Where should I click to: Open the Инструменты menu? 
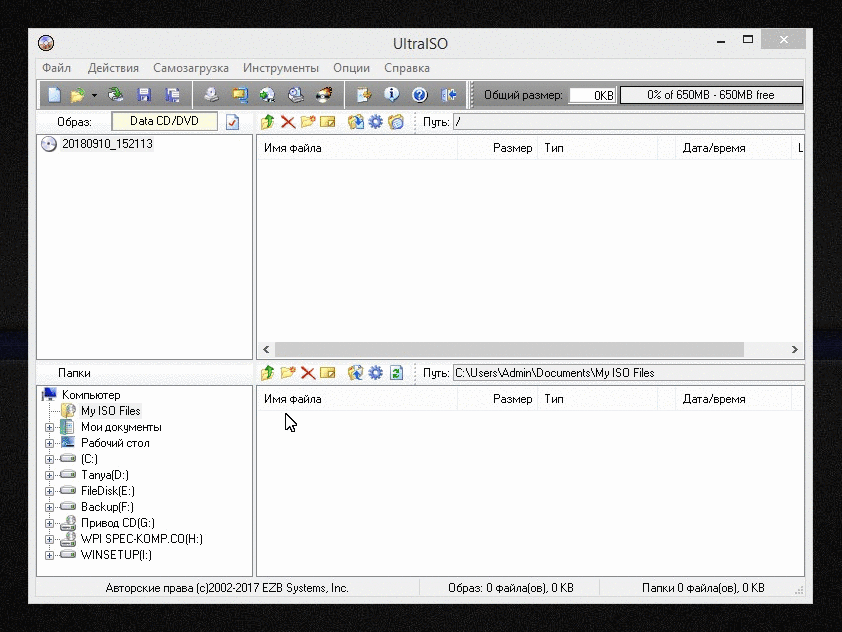(280, 68)
